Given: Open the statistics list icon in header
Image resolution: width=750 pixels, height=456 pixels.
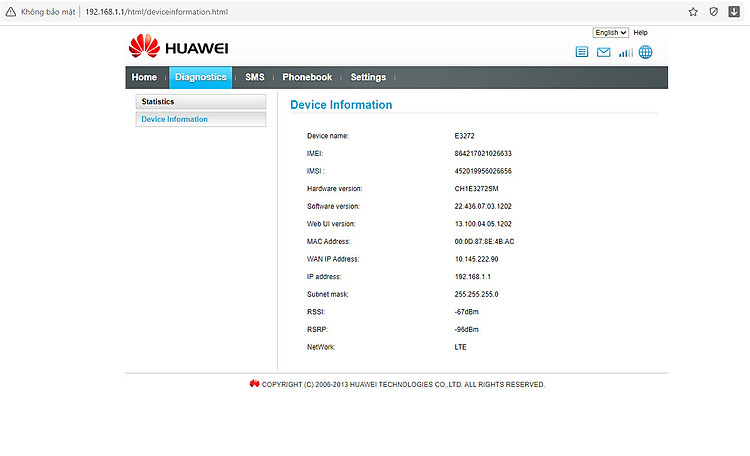Looking at the screenshot, I should point(582,52).
